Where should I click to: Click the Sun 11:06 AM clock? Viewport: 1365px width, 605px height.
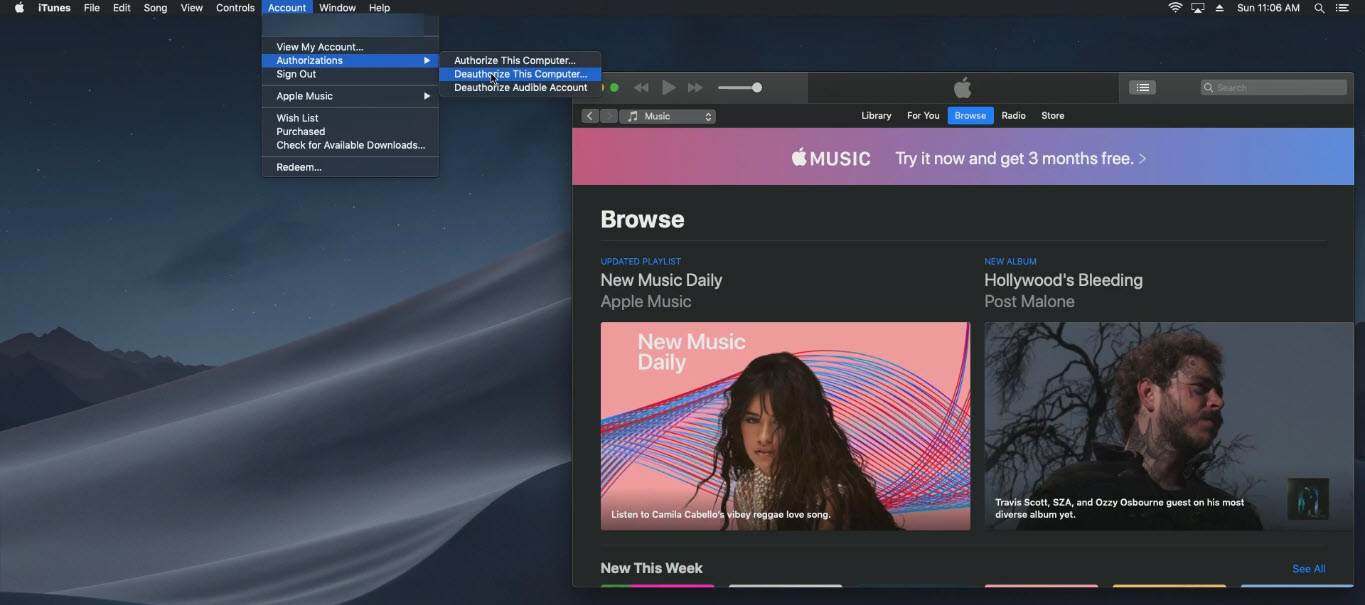click(1268, 8)
